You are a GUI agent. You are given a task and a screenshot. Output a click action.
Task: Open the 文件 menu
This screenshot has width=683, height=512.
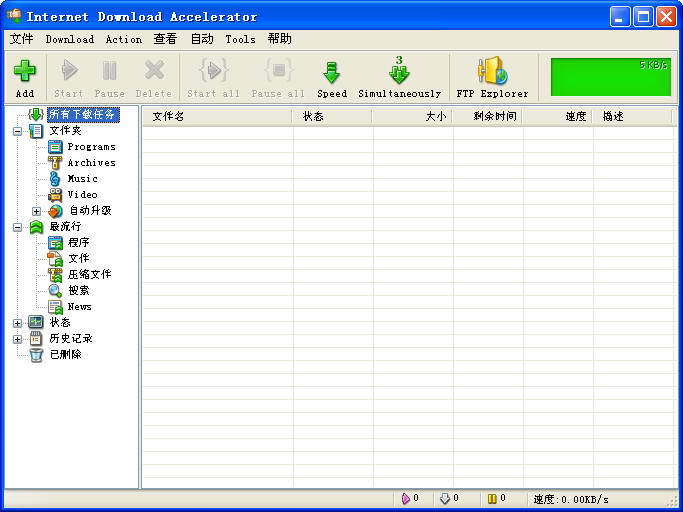tap(21, 39)
